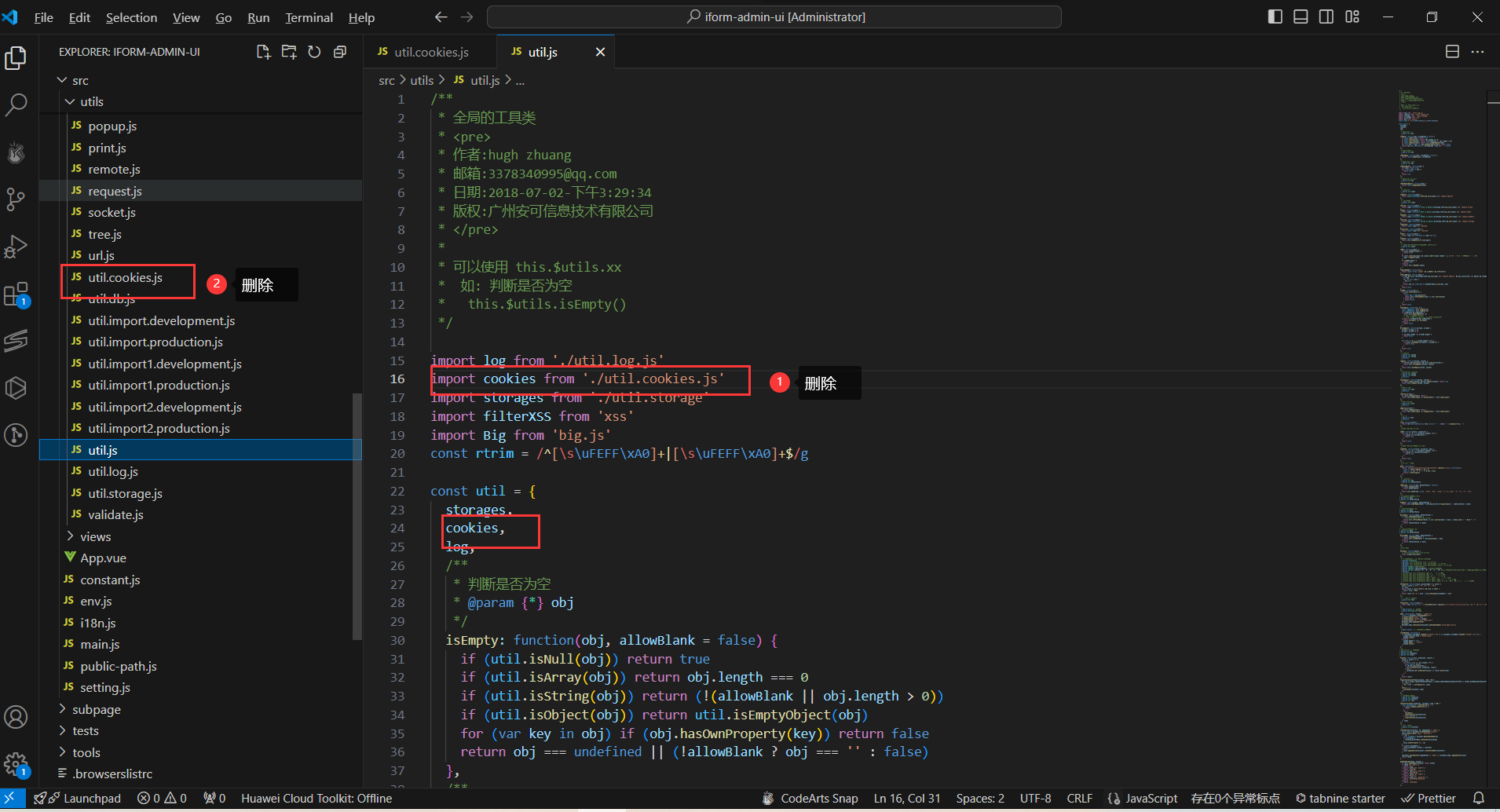The image size is (1500, 812).
Task: Open the notifications bell in status bar
Action: click(x=1478, y=798)
